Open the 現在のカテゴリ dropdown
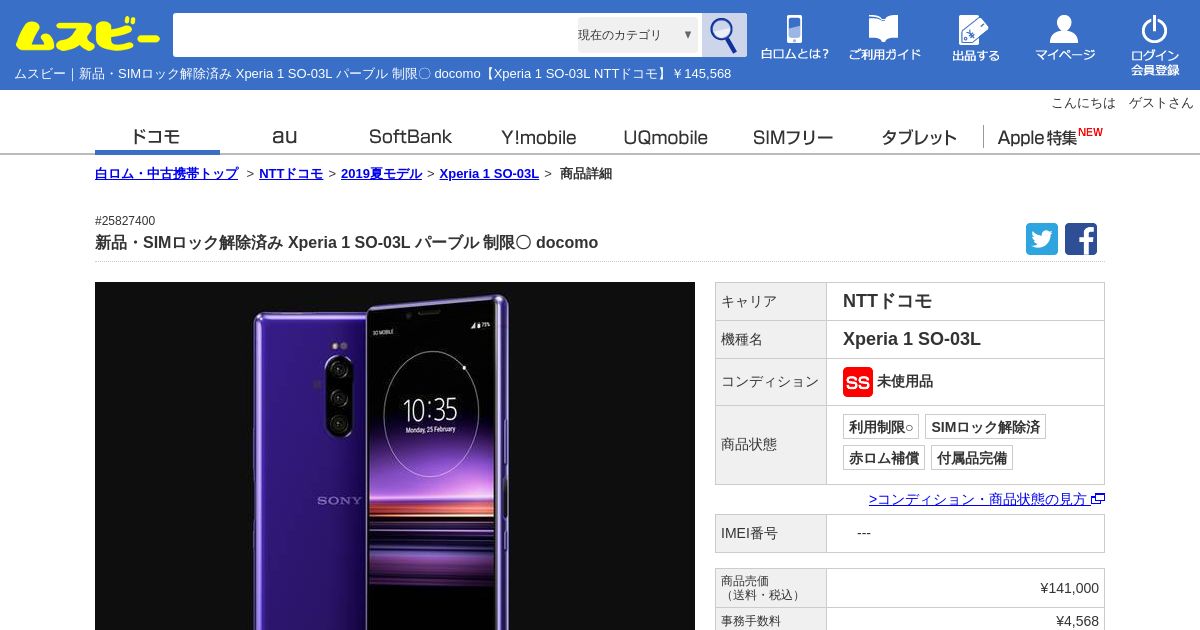The height and width of the screenshot is (630, 1200). click(x=638, y=35)
